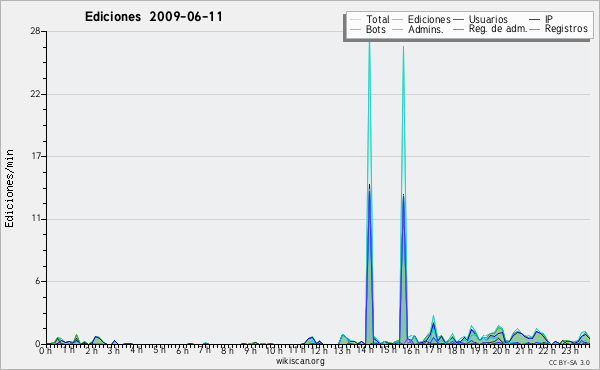The image size is (600, 370).
Task: Click the 12 h tick label
Action: [x=317, y=350]
